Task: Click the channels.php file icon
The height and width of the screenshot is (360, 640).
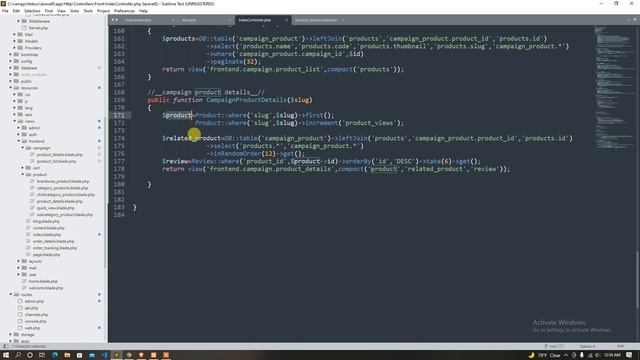Action: [x=20, y=314]
